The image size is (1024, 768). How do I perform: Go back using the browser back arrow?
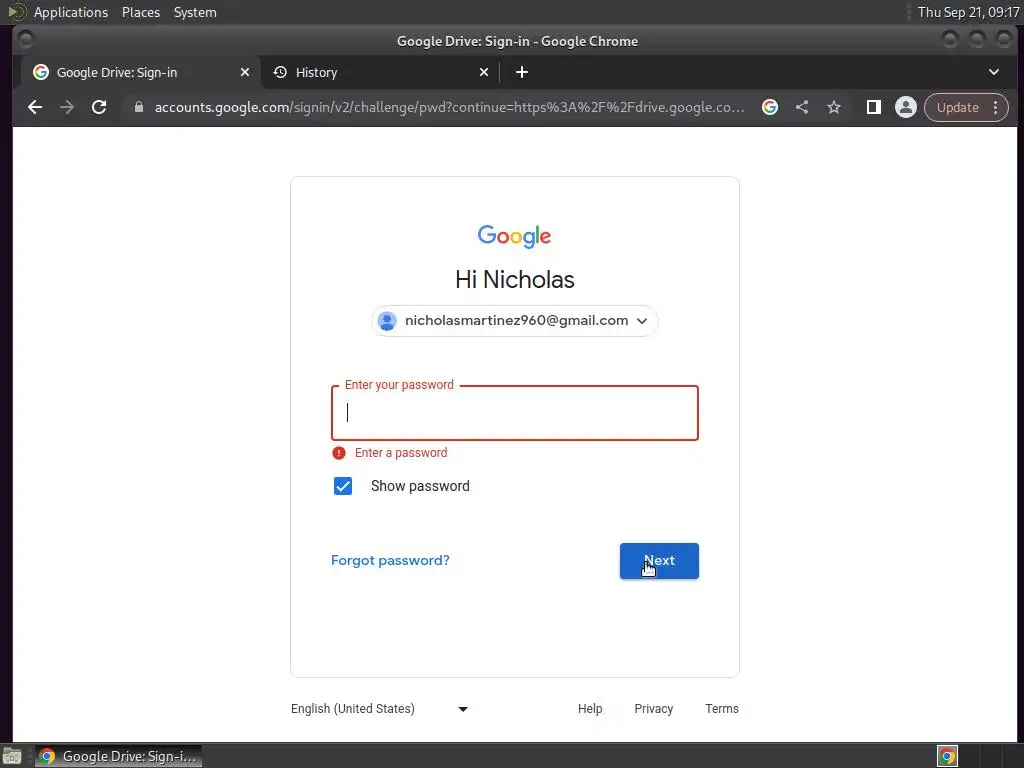(x=35, y=107)
